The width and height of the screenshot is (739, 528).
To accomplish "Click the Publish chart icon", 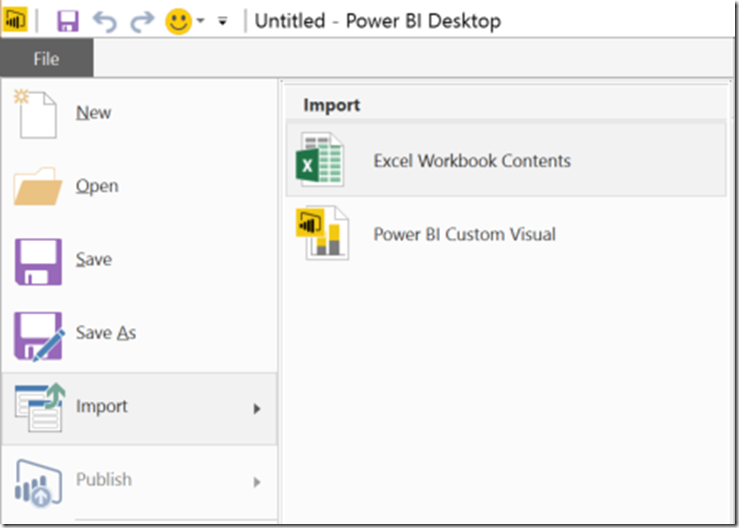I will click(38, 483).
